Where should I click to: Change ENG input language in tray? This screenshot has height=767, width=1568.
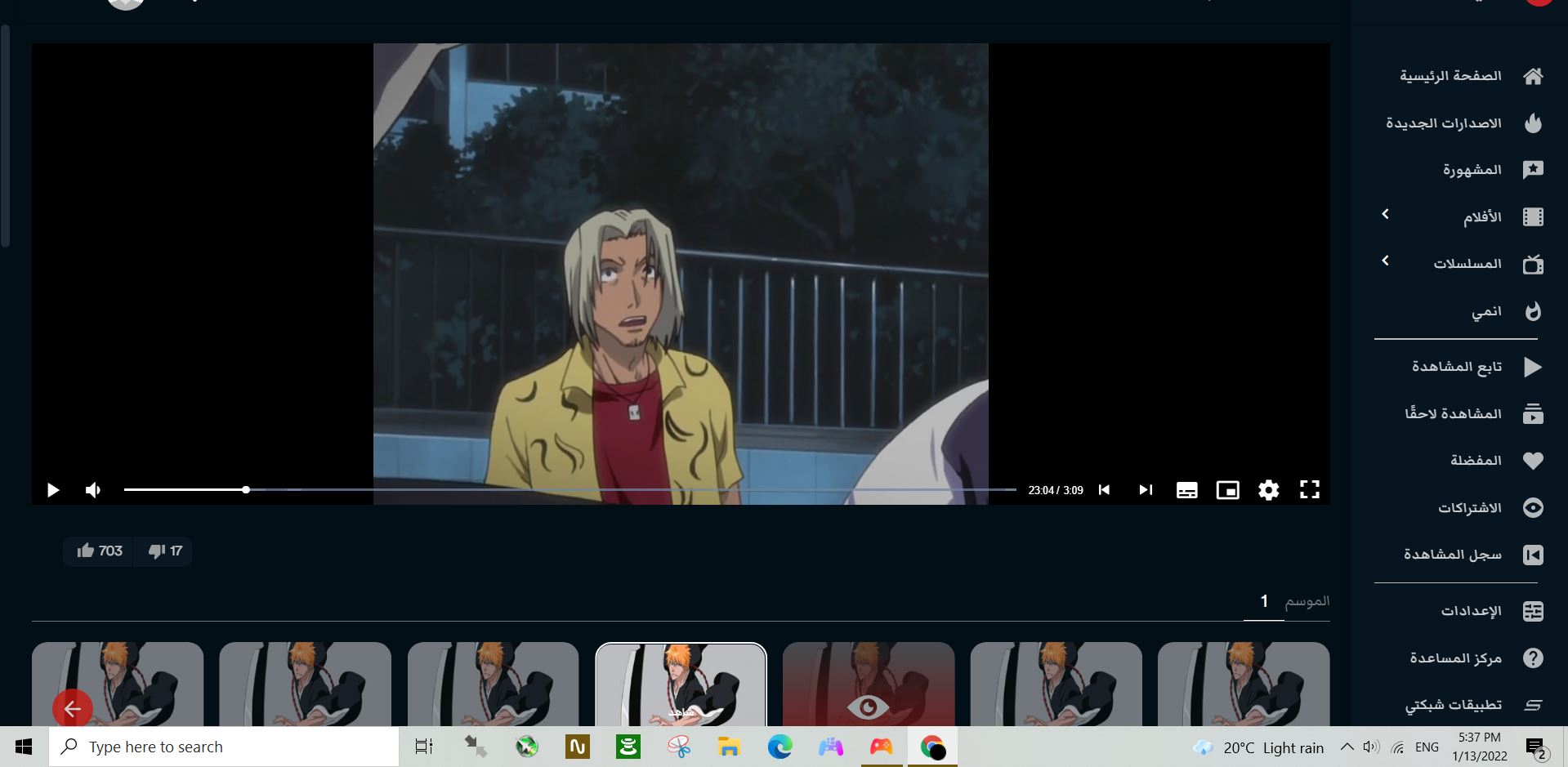click(1427, 747)
